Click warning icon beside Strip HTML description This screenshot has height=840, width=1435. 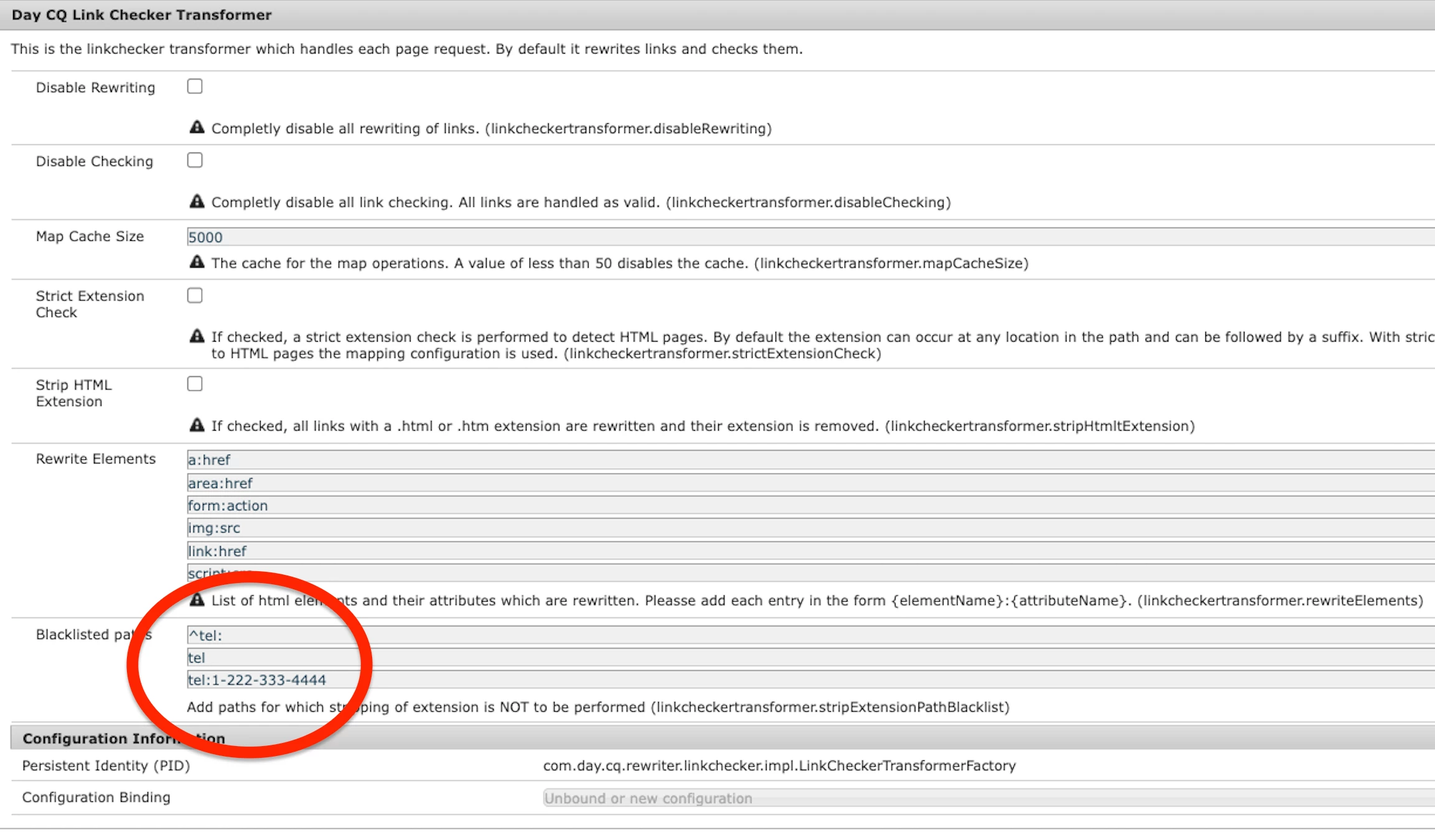point(197,425)
